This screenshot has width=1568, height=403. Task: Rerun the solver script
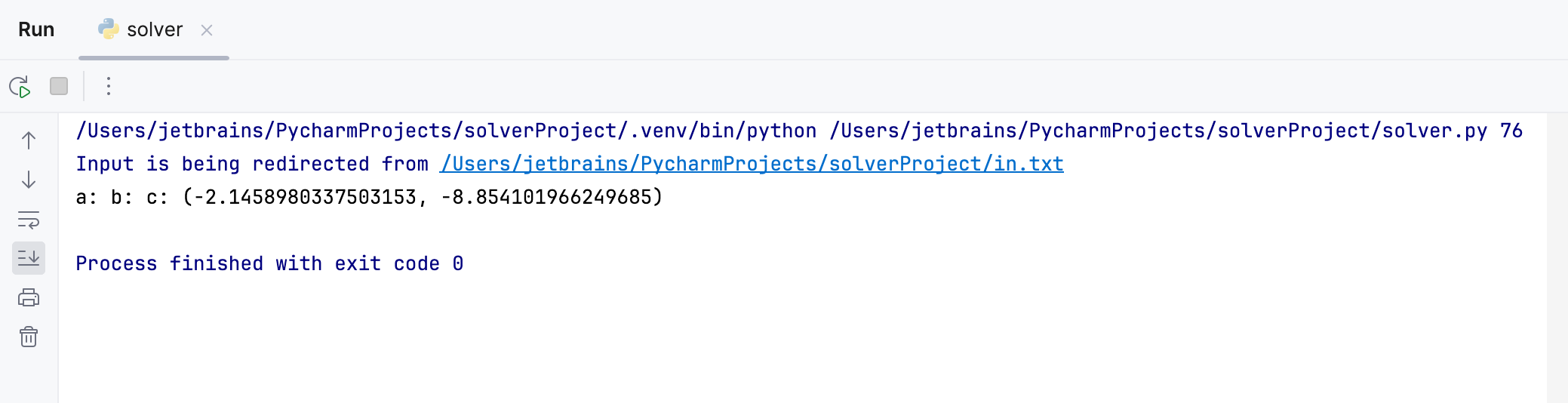point(20,87)
